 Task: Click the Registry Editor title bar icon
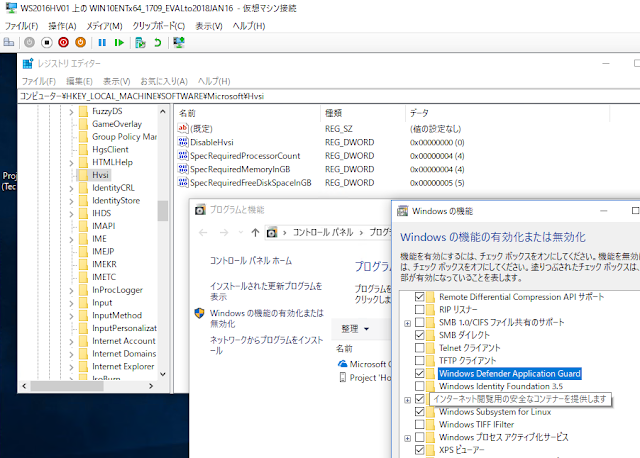point(28,64)
